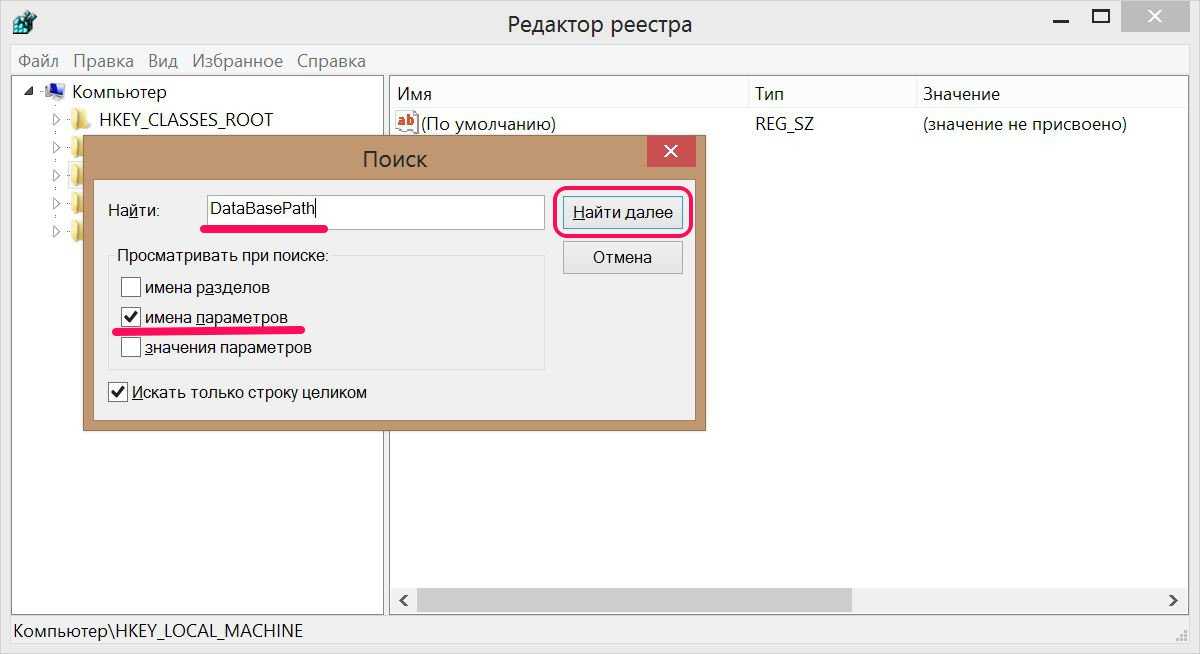Expand the HKEY_CLASSES_ROOT branch arrow
The width and height of the screenshot is (1200, 654).
56,120
